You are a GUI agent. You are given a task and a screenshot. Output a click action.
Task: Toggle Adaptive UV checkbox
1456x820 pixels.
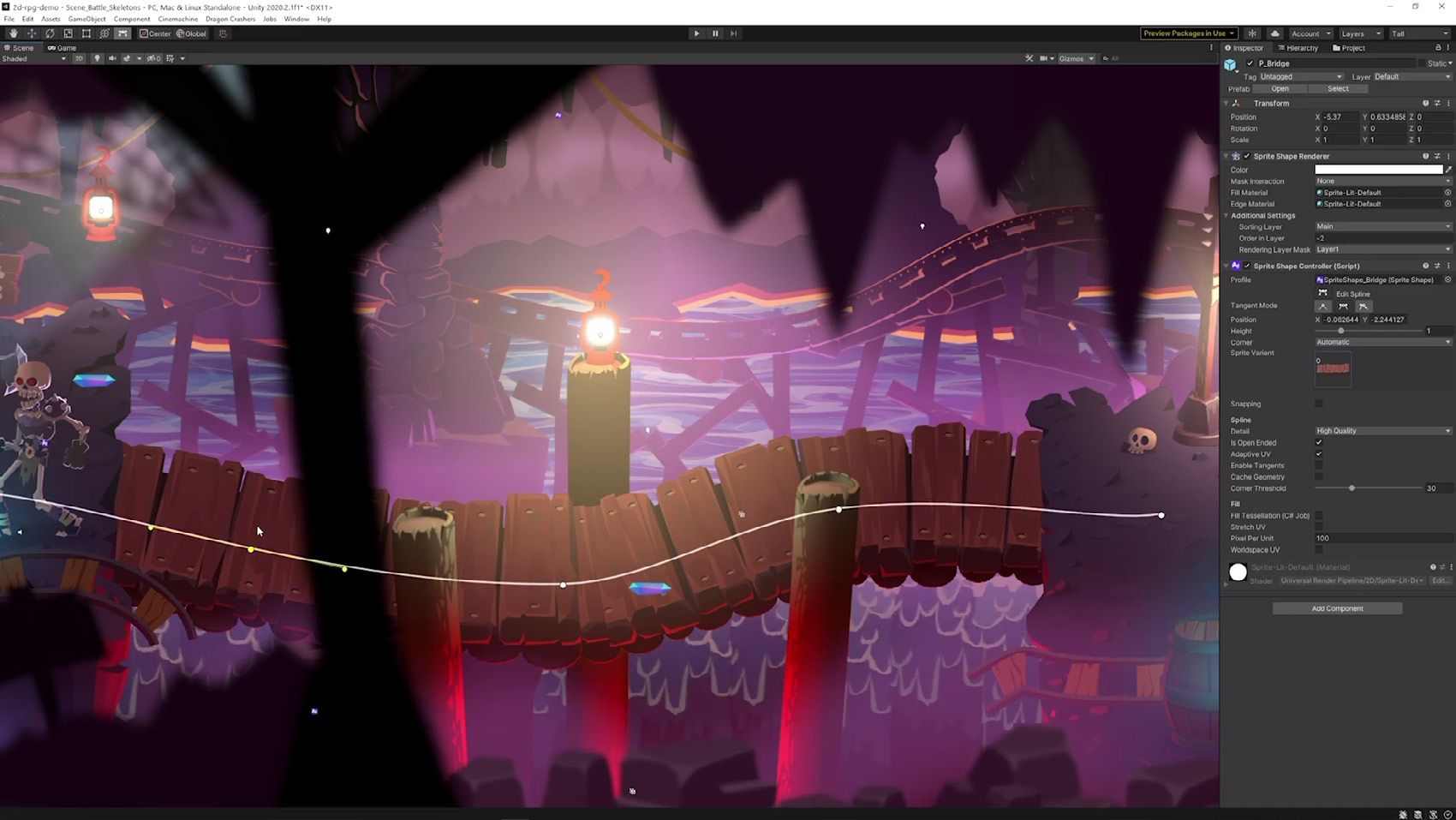1319,454
